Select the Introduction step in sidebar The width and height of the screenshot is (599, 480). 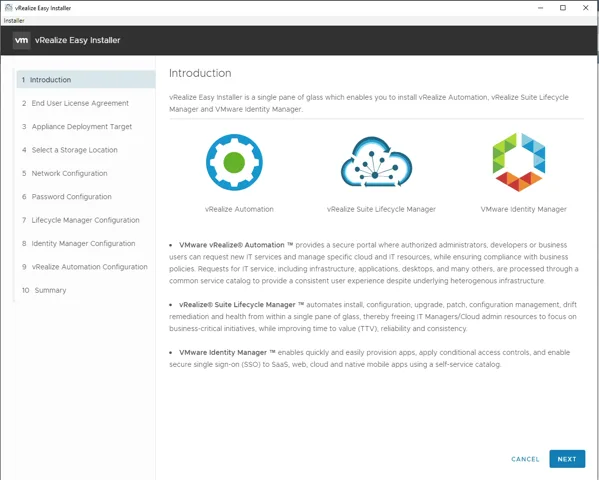click(86, 79)
